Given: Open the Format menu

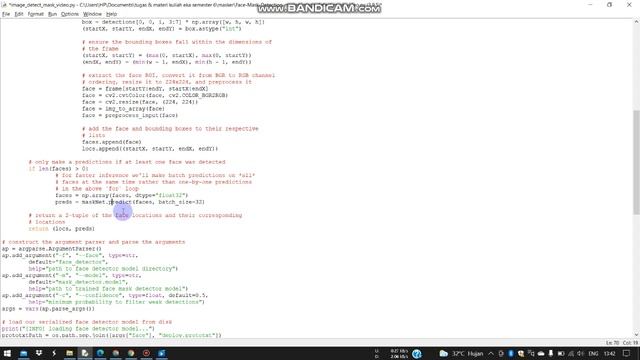Looking at the screenshot, I should coord(36,14).
